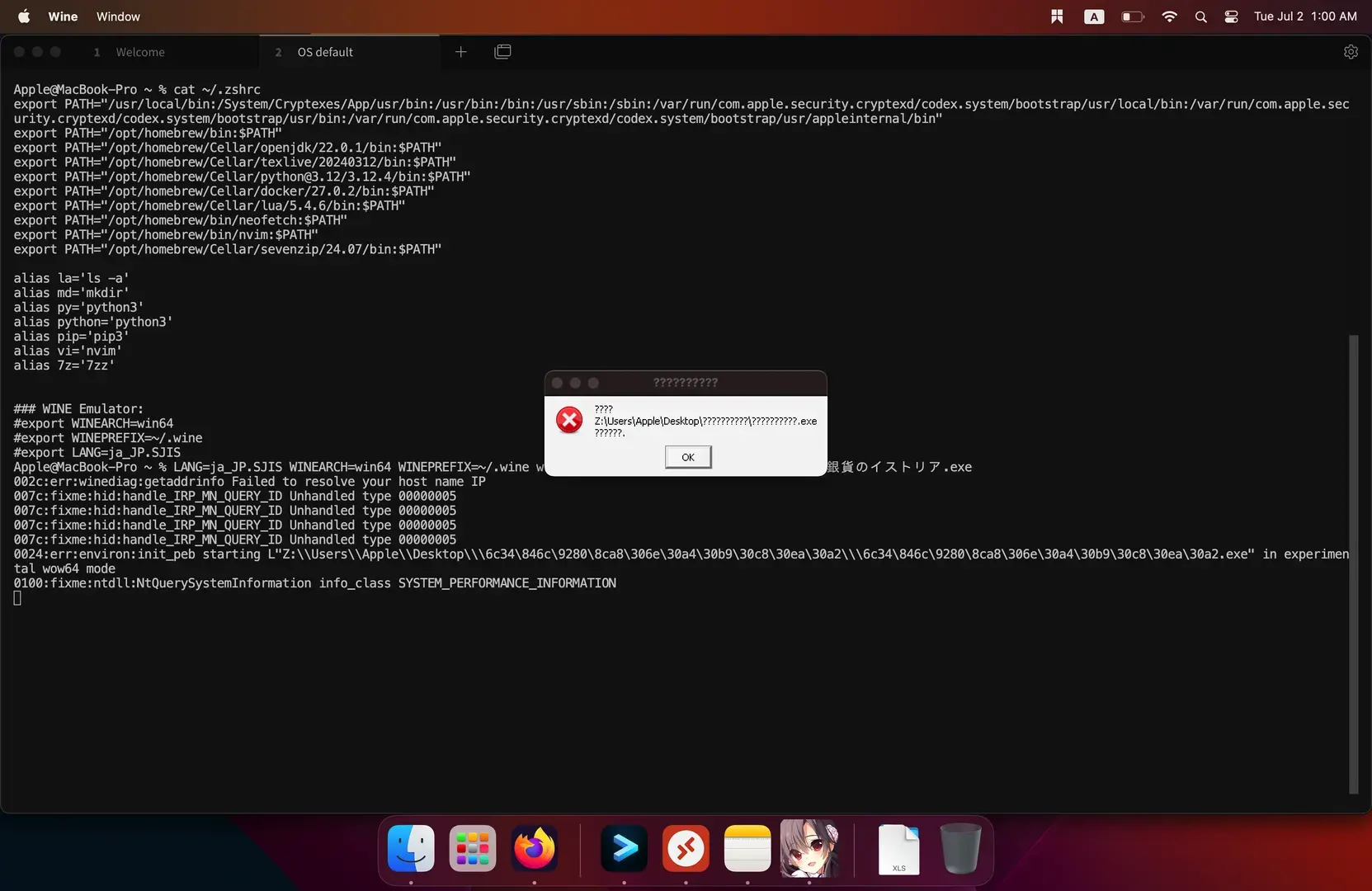Image resolution: width=1372 pixels, height=891 pixels.
Task: Toggle Control Center in menu bar
Action: point(1231,16)
